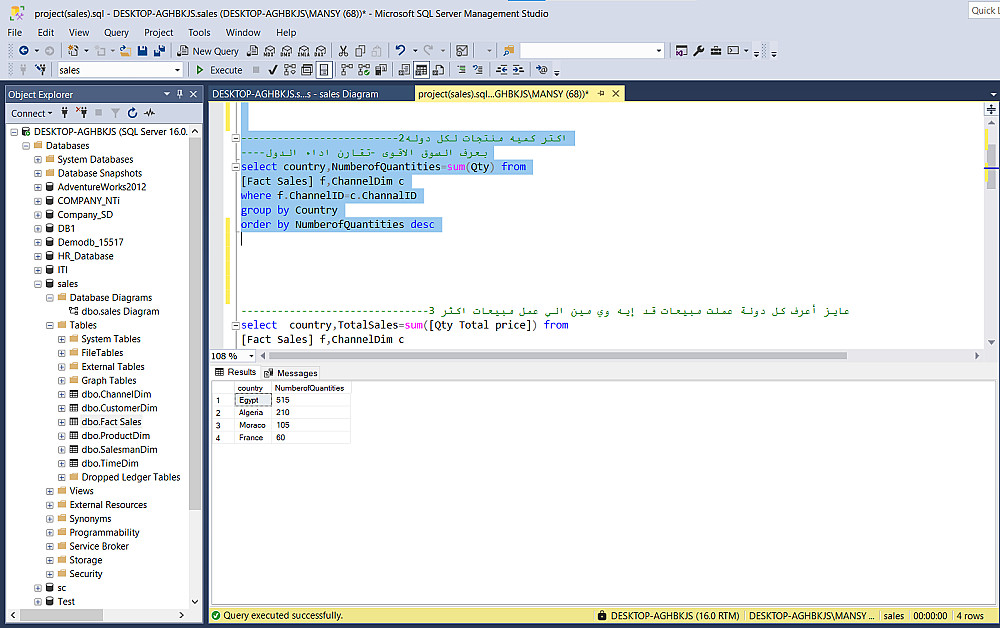Expand the dbo.Fact Sales table node
The image size is (1000, 628).
61,422
